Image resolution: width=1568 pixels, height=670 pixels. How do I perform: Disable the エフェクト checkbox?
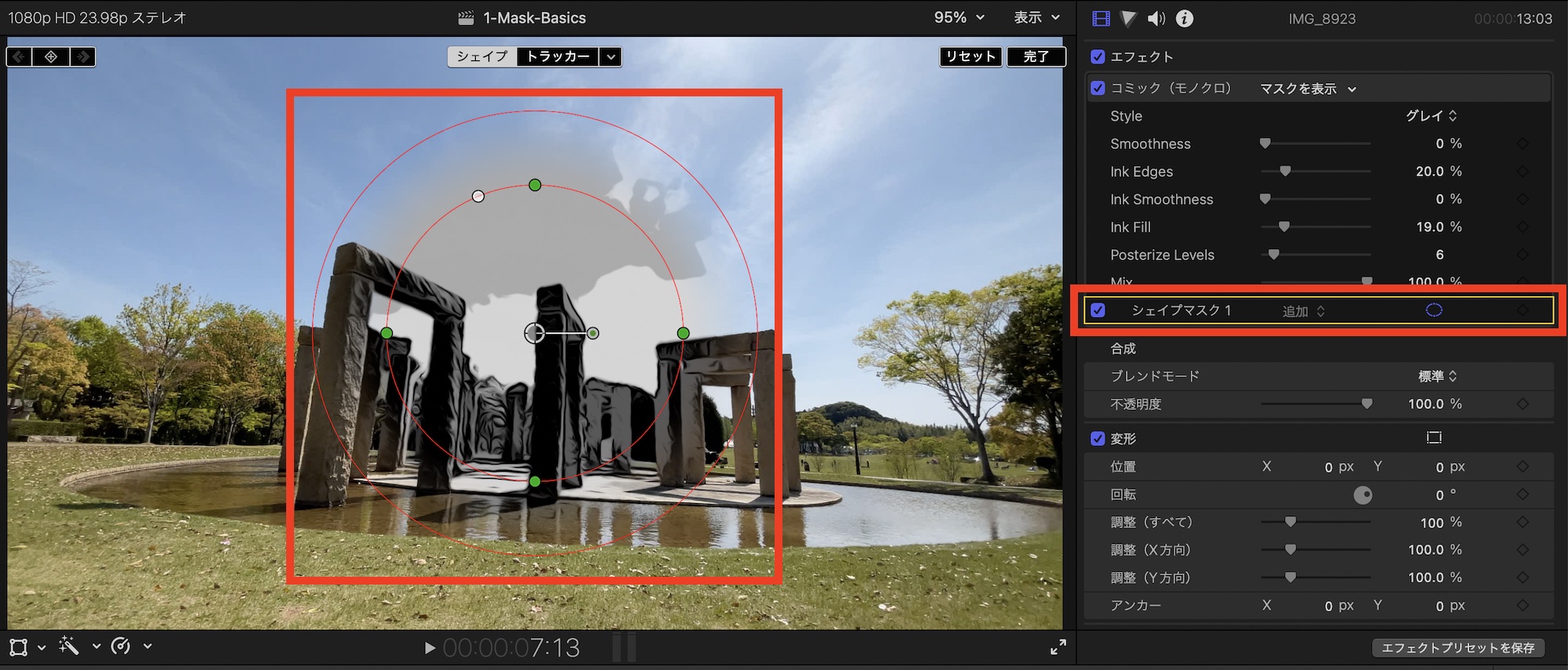(1098, 56)
